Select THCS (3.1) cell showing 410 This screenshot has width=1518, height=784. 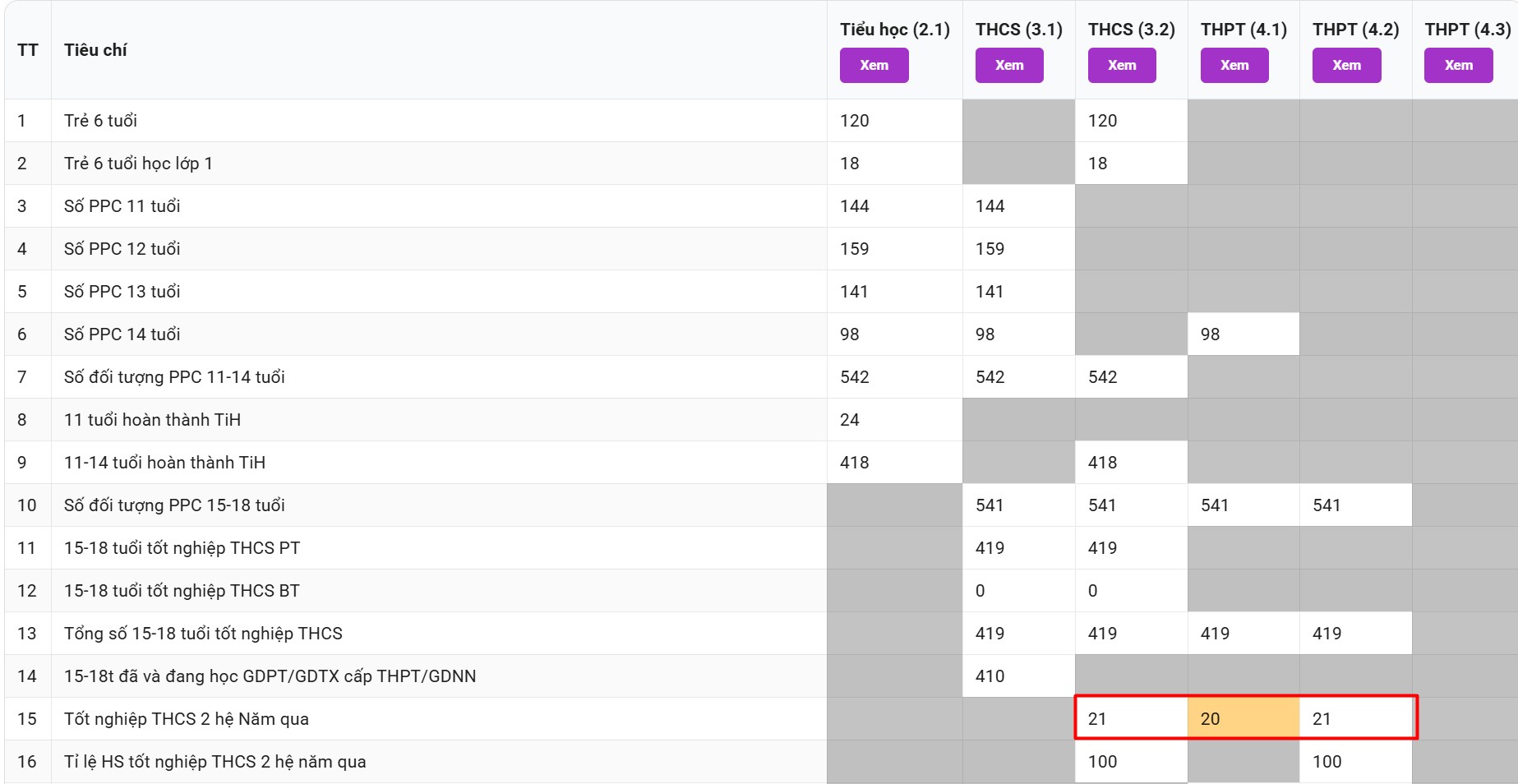click(990, 676)
